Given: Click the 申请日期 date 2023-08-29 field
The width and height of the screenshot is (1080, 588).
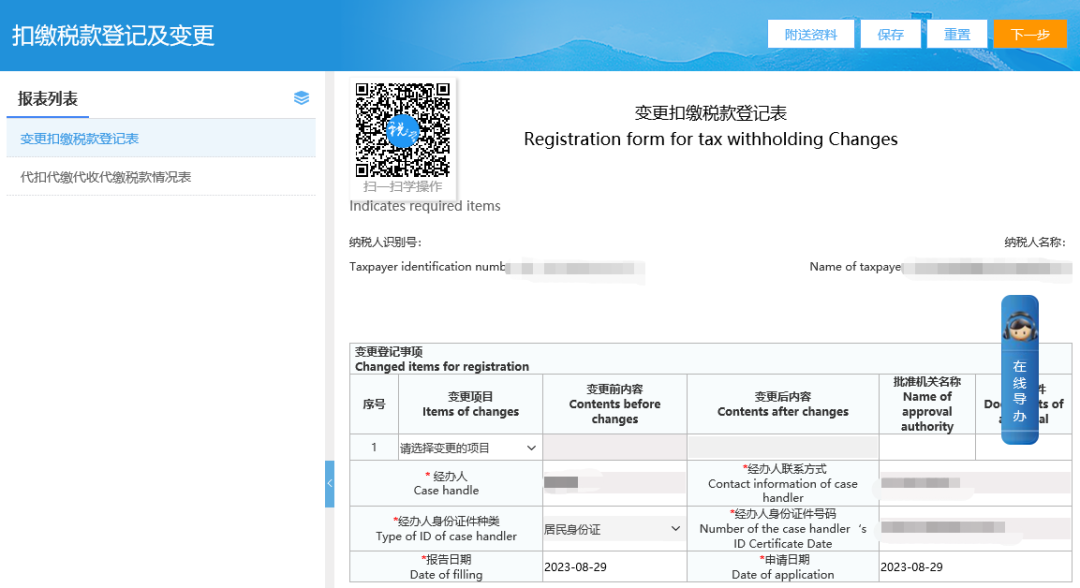Looking at the screenshot, I should pos(975,567).
